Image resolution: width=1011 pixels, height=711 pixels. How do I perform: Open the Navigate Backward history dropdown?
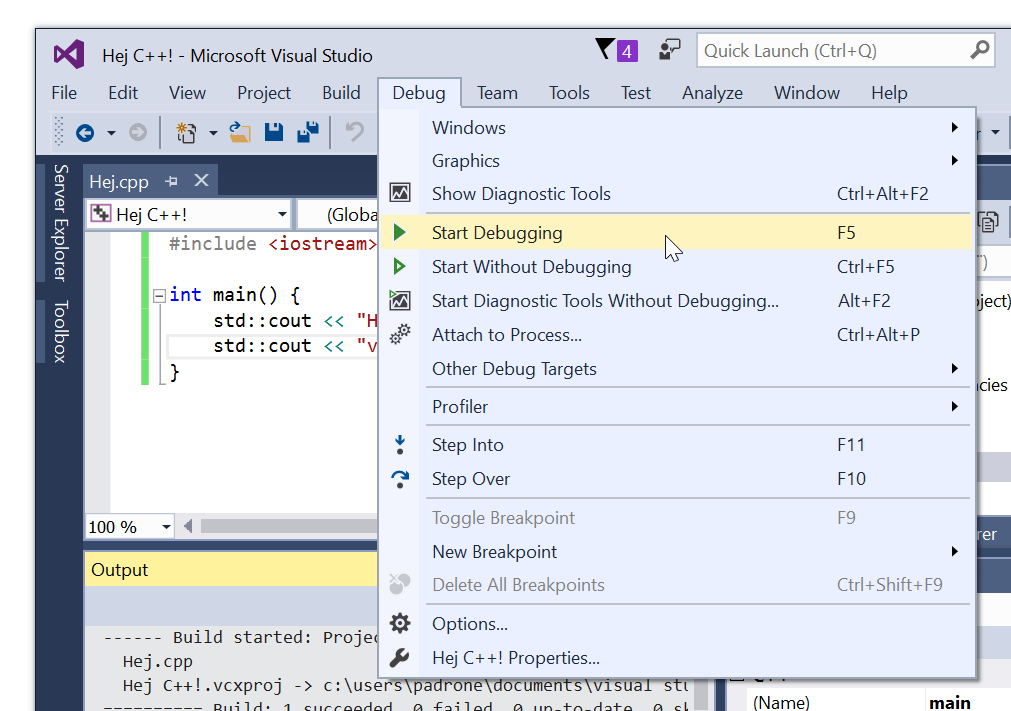pyautogui.click(x=111, y=133)
